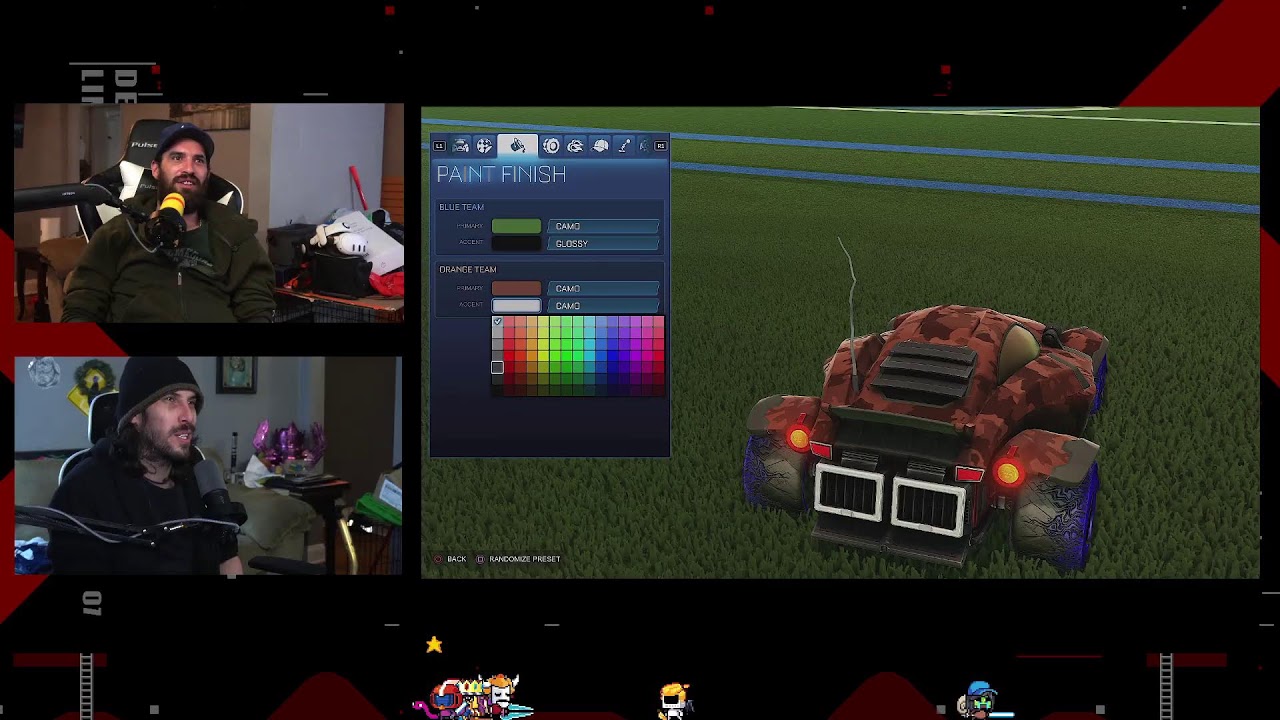Select the Paint Finish bucket tab
This screenshot has height=720, width=1280.
(x=518, y=146)
